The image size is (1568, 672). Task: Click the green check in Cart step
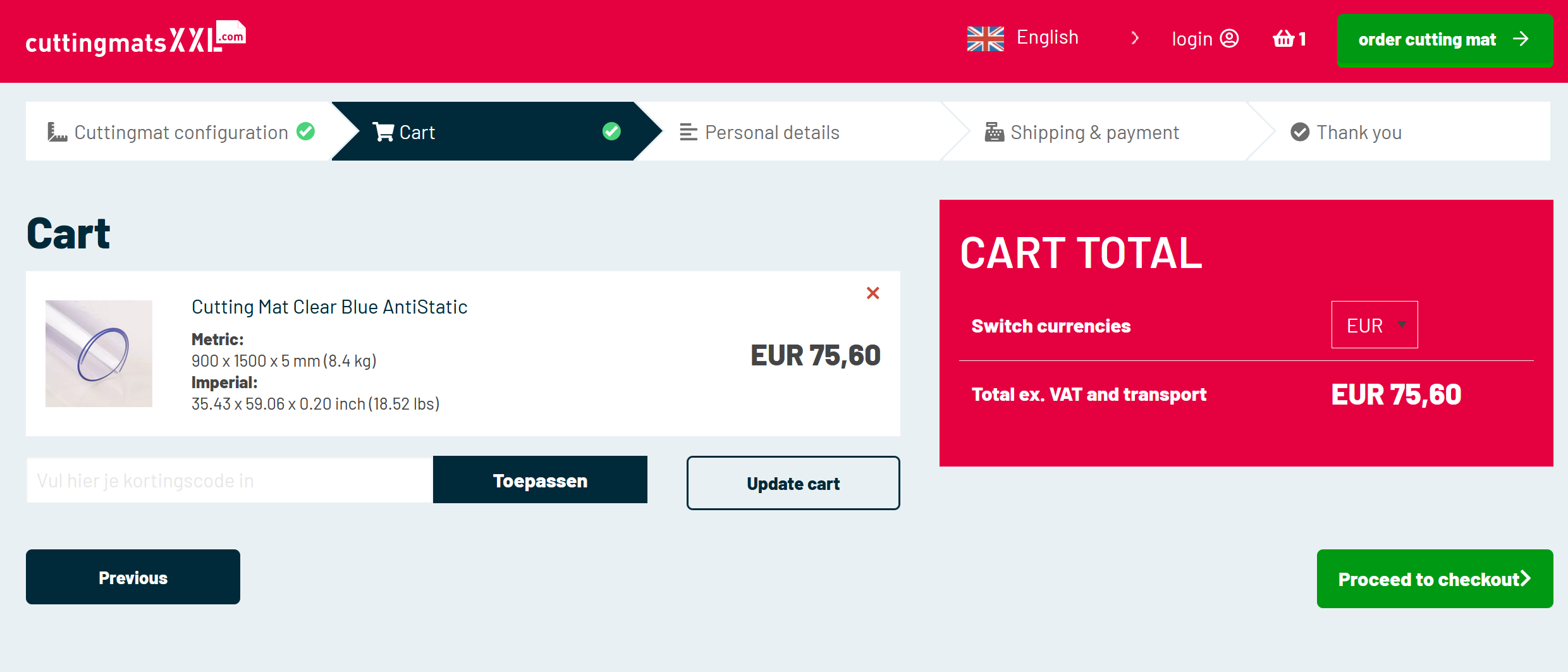(x=611, y=131)
